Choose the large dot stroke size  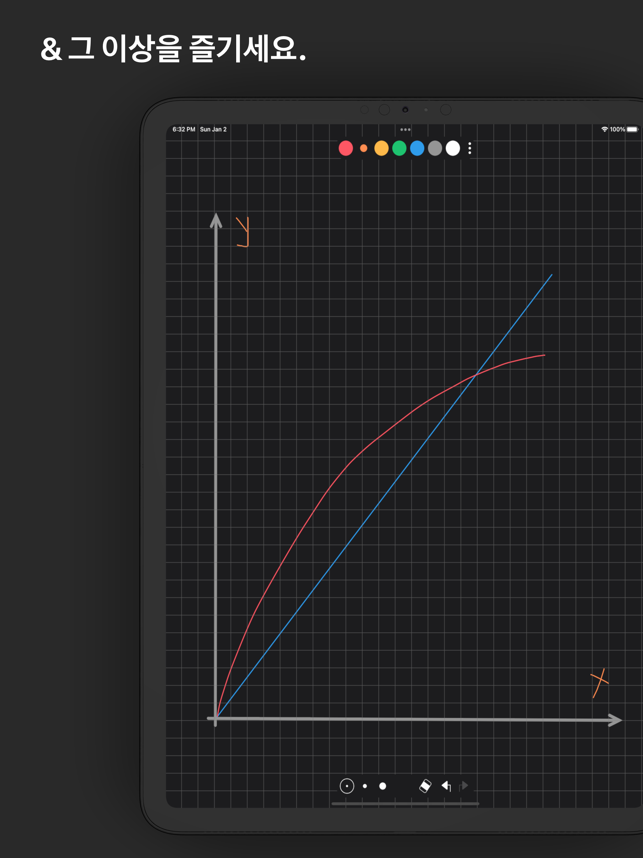coord(383,786)
